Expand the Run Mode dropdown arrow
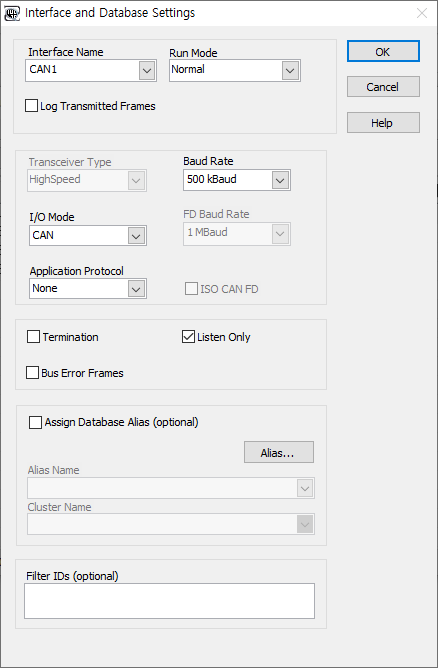 click(x=290, y=70)
